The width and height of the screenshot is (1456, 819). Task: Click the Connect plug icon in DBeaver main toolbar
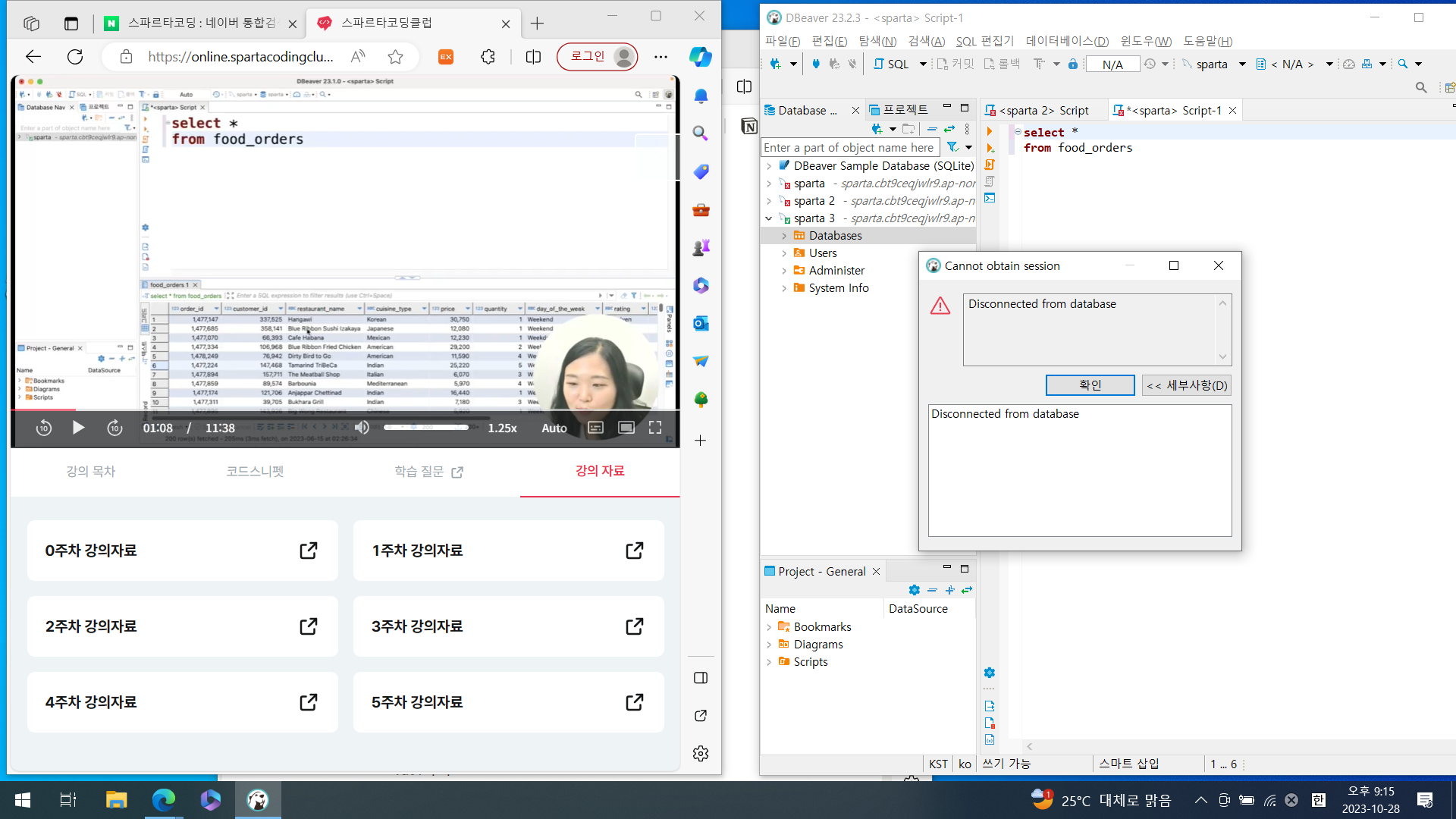pyautogui.click(x=816, y=64)
